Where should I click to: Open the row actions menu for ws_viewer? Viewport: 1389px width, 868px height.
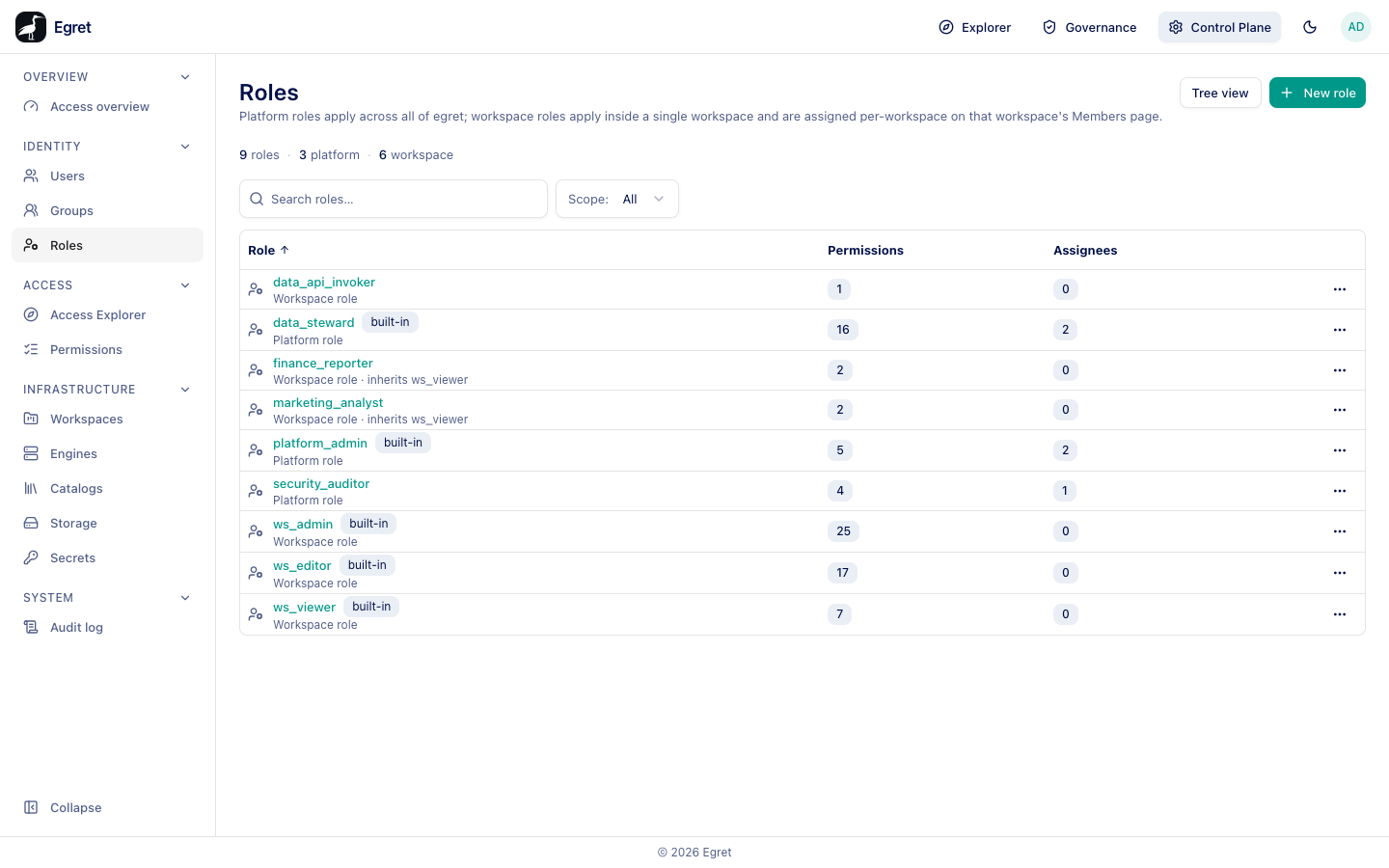point(1340,614)
